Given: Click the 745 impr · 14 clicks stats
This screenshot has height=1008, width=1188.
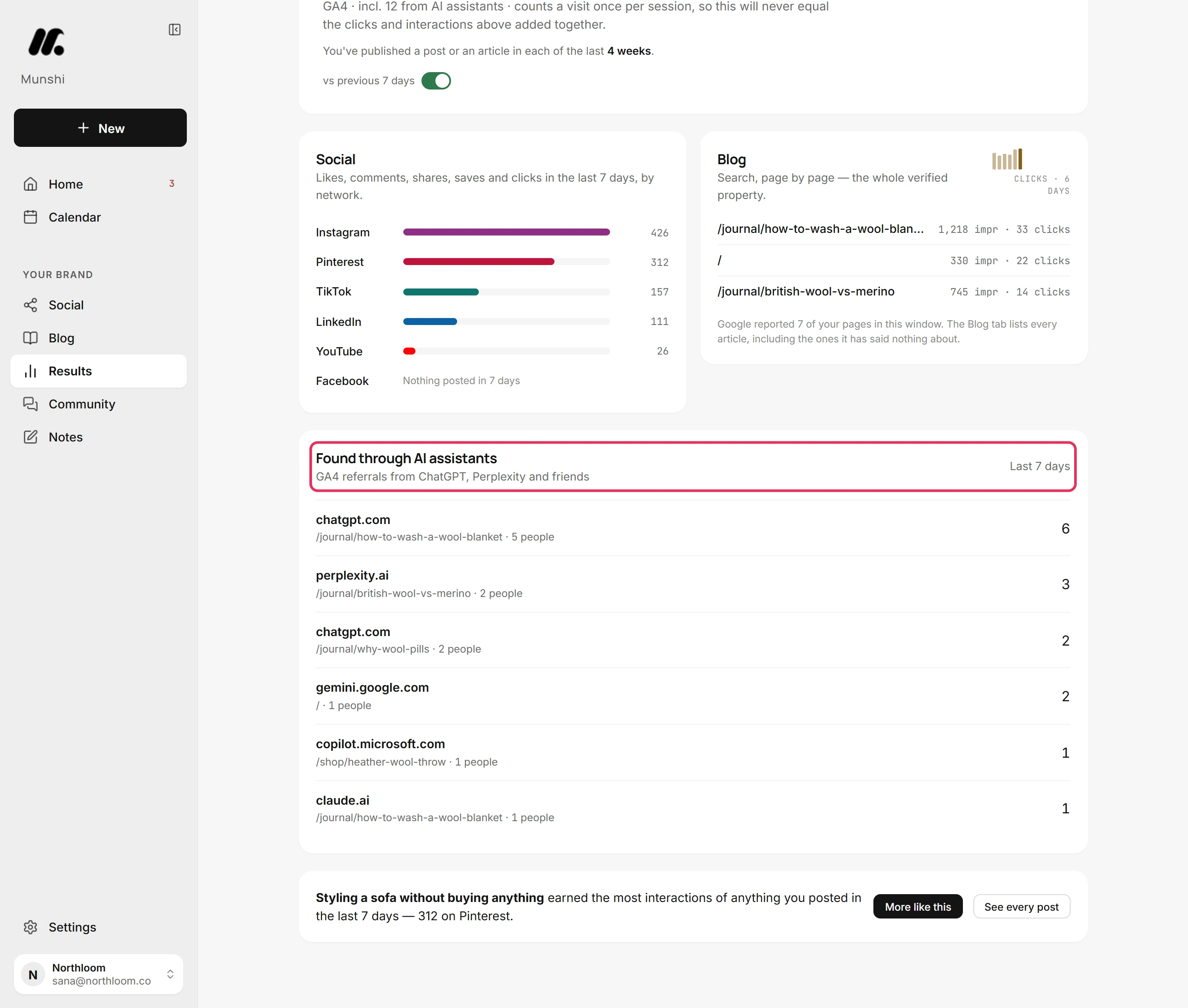Looking at the screenshot, I should pos(1010,292).
